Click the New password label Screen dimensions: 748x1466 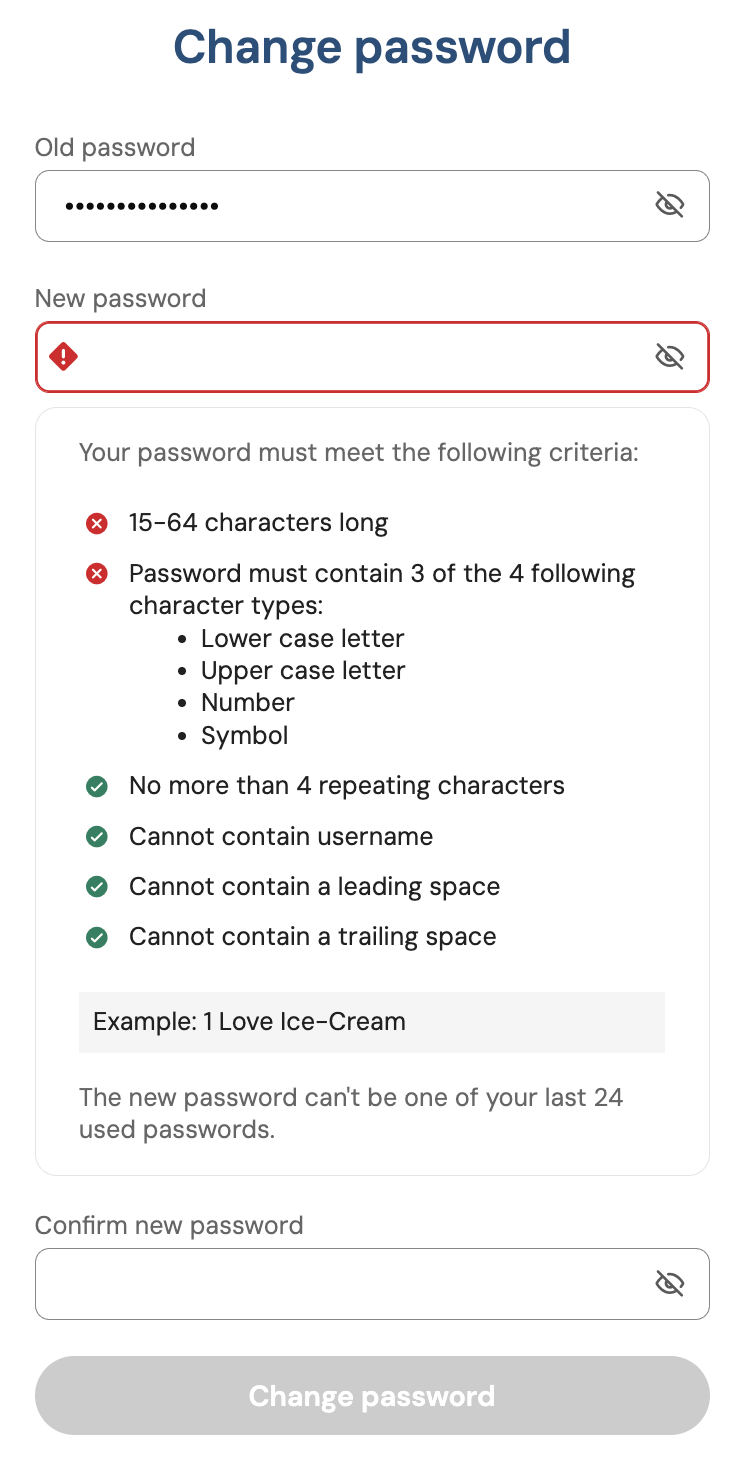pos(120,298)
